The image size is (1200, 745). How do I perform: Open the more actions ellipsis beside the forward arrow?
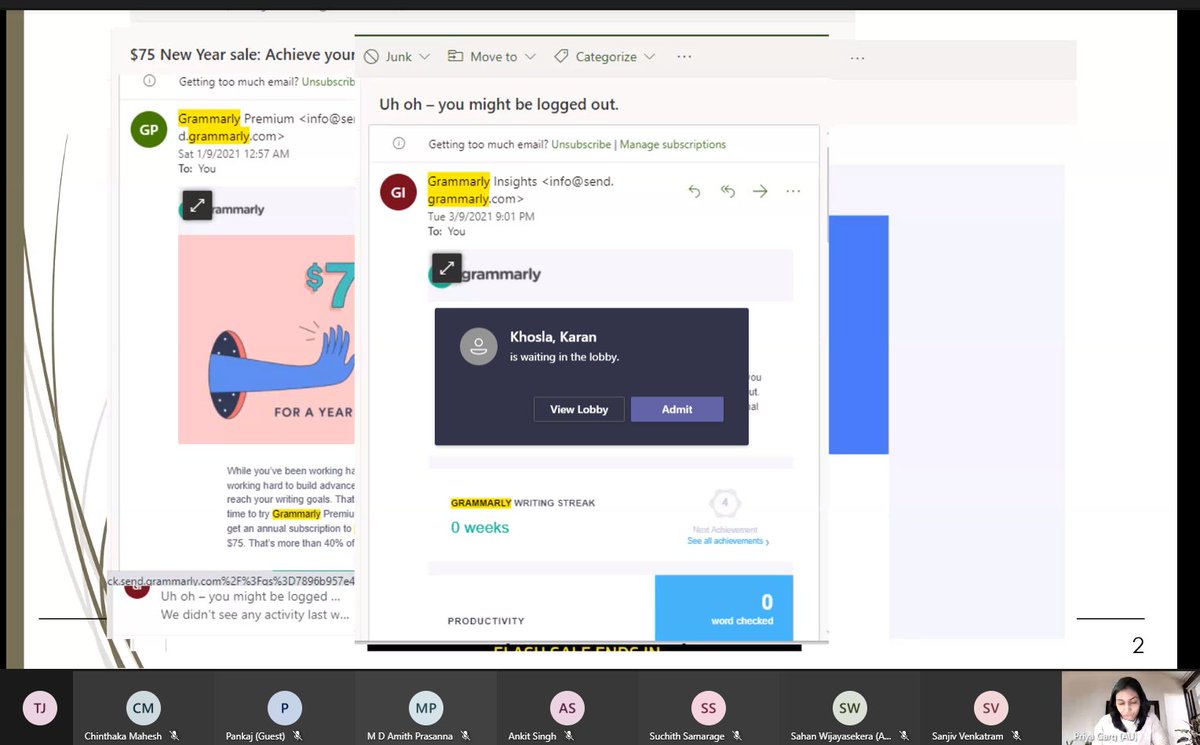(x=793, y=191)
